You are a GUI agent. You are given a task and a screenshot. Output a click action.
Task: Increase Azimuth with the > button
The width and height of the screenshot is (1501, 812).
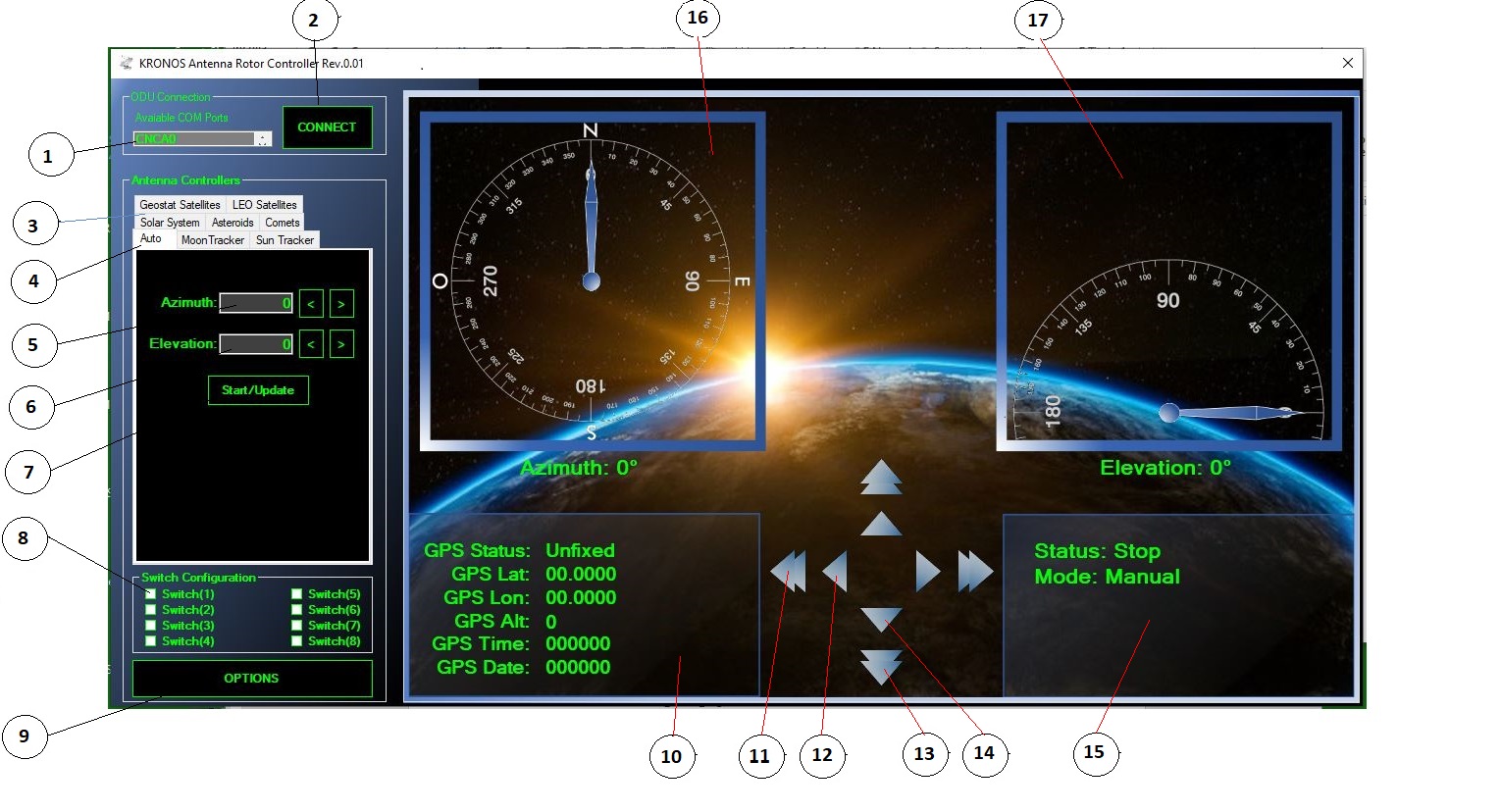pos(341,304)
